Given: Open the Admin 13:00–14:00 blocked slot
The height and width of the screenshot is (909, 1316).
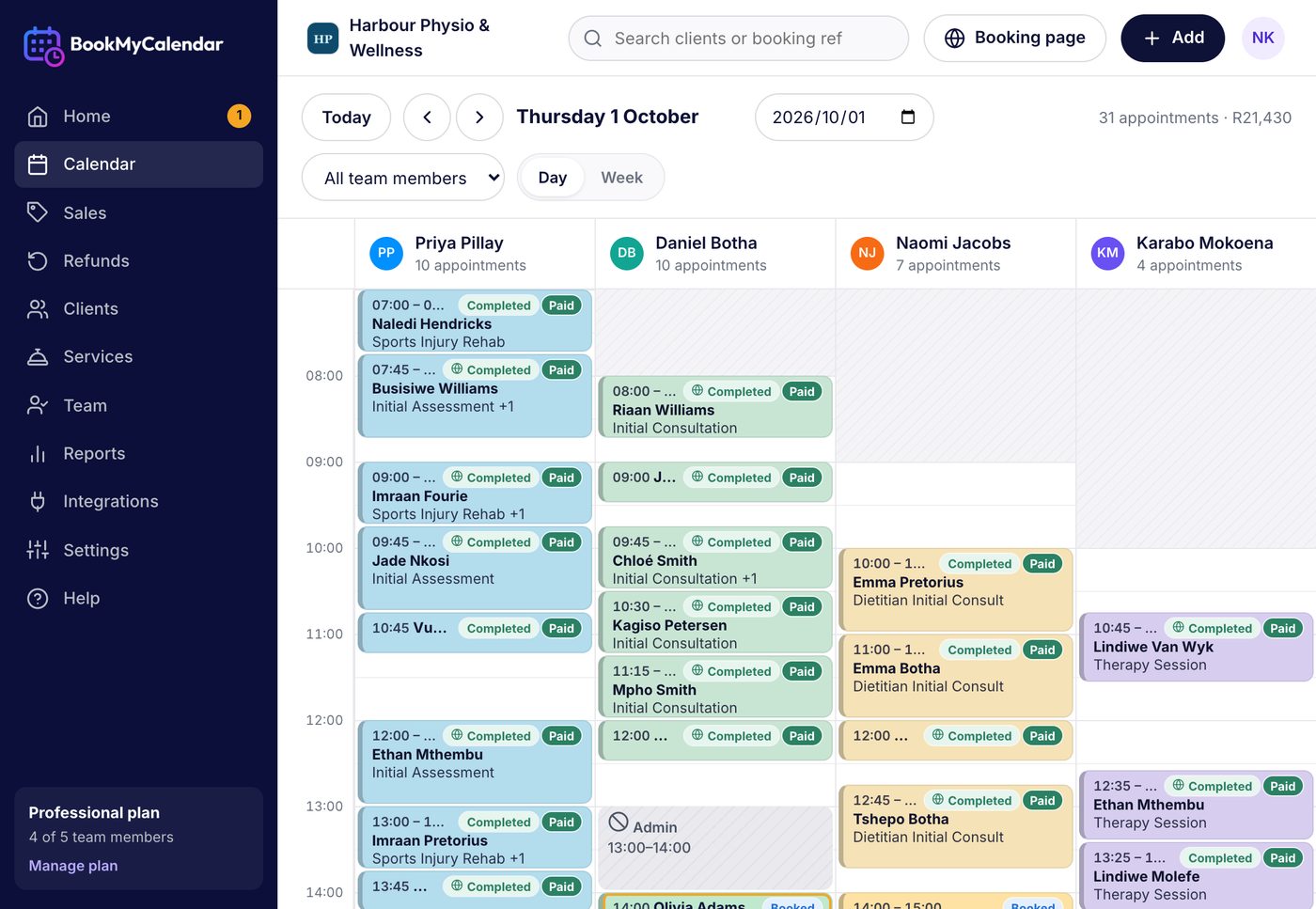Looking at the screenshot, I should click(715, 849).
